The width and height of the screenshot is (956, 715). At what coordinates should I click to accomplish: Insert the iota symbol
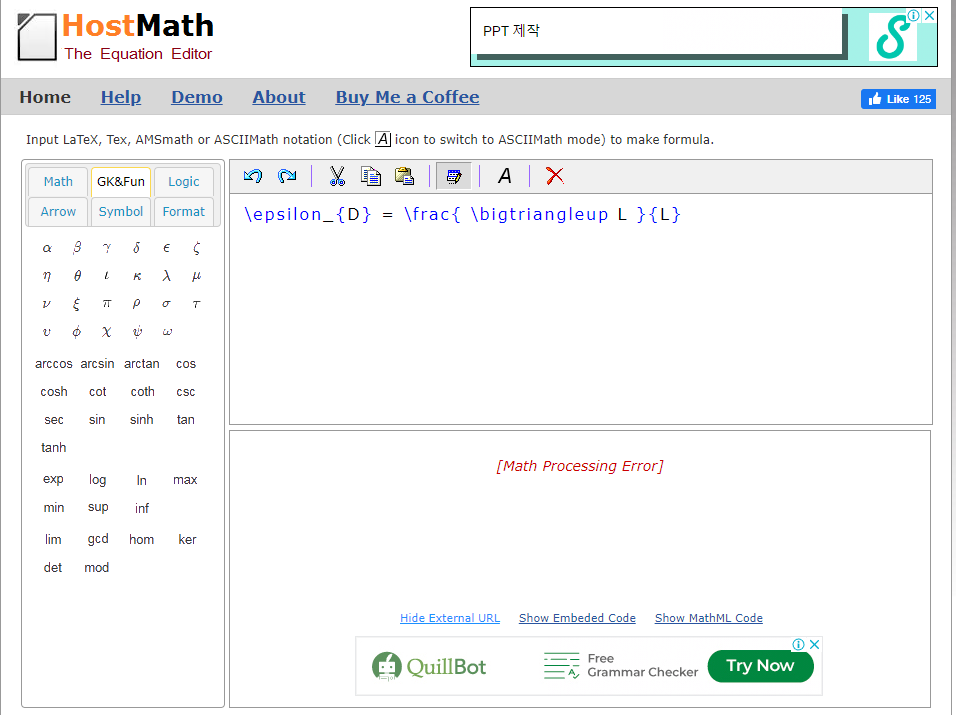(x=107, y=276)
